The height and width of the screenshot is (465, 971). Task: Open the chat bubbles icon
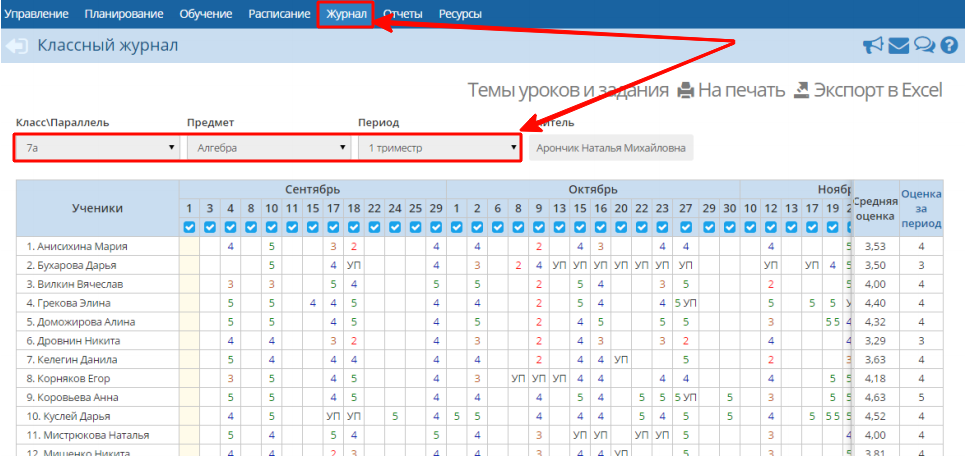923,45
